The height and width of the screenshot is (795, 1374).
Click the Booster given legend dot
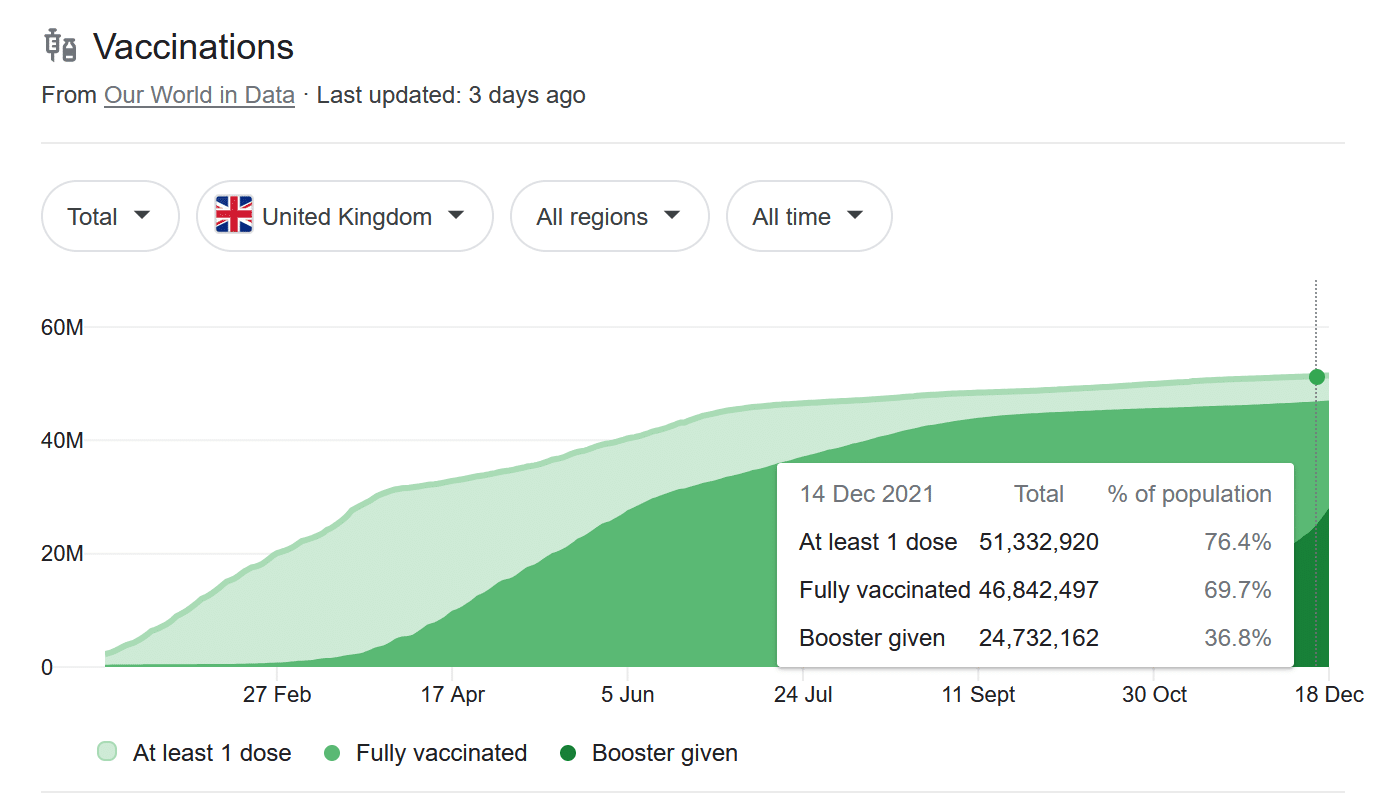pyautogui.click(x=568, y=753)
